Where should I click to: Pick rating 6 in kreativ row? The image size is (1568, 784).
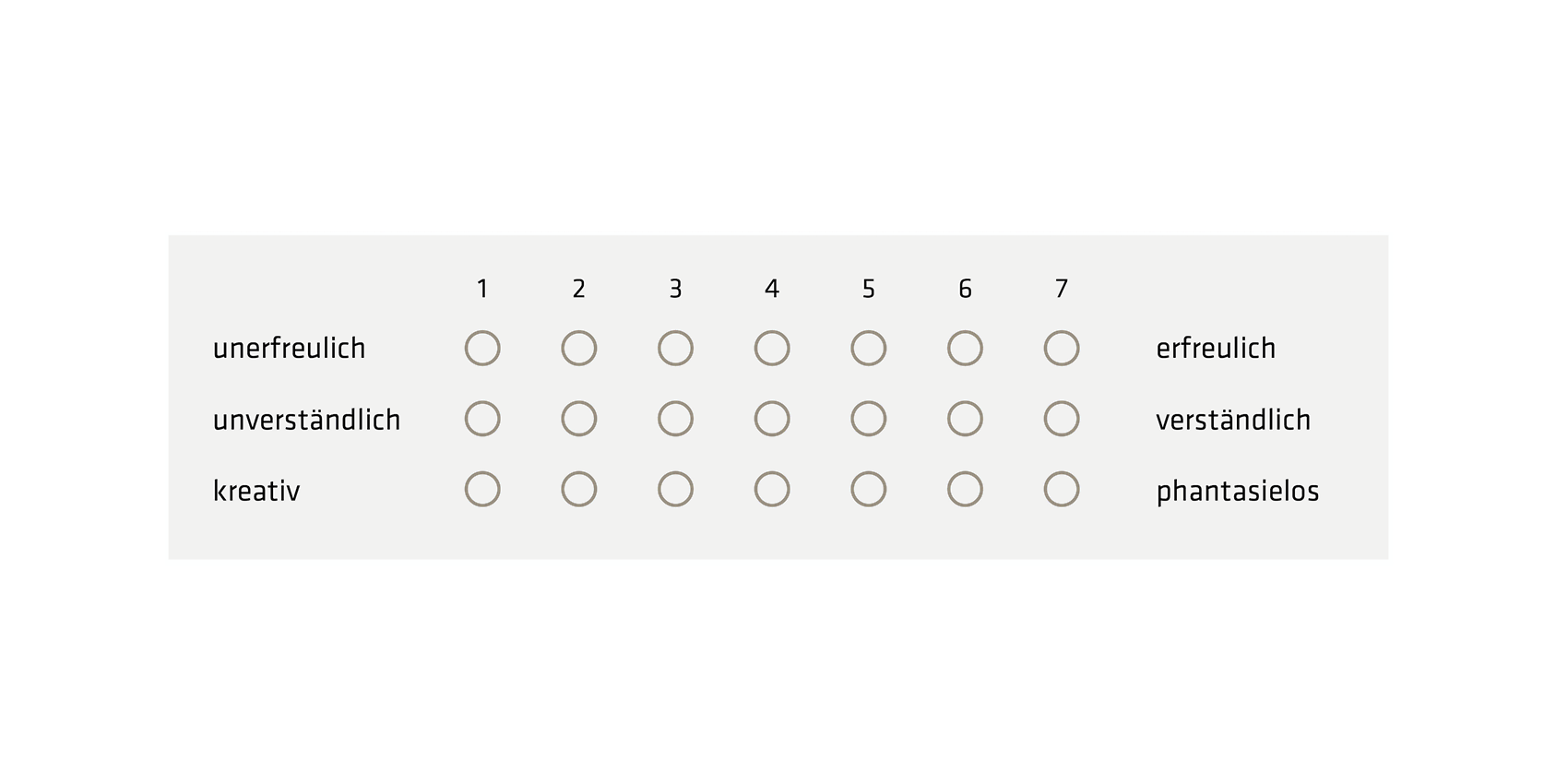click(965, 489)
